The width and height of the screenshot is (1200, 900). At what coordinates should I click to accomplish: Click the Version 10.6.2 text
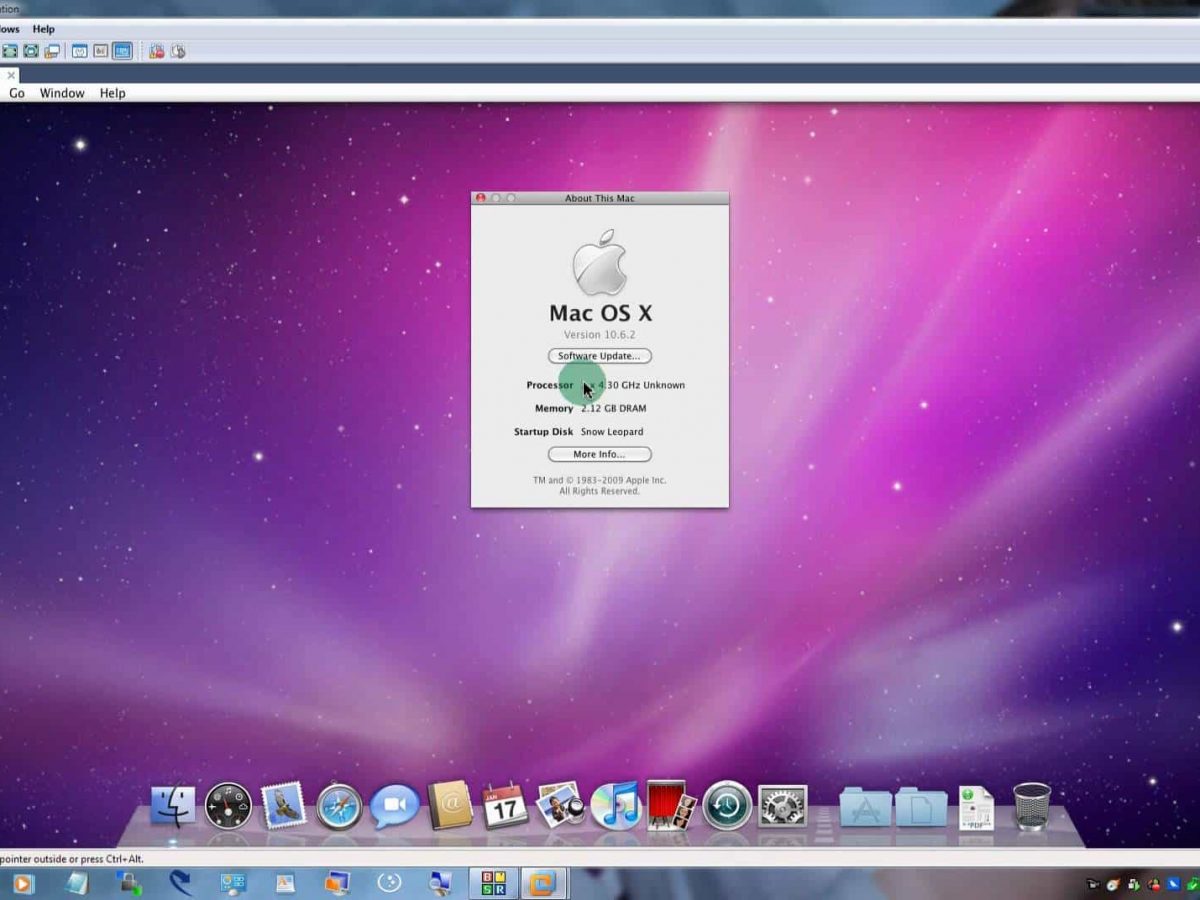(600, 335)
